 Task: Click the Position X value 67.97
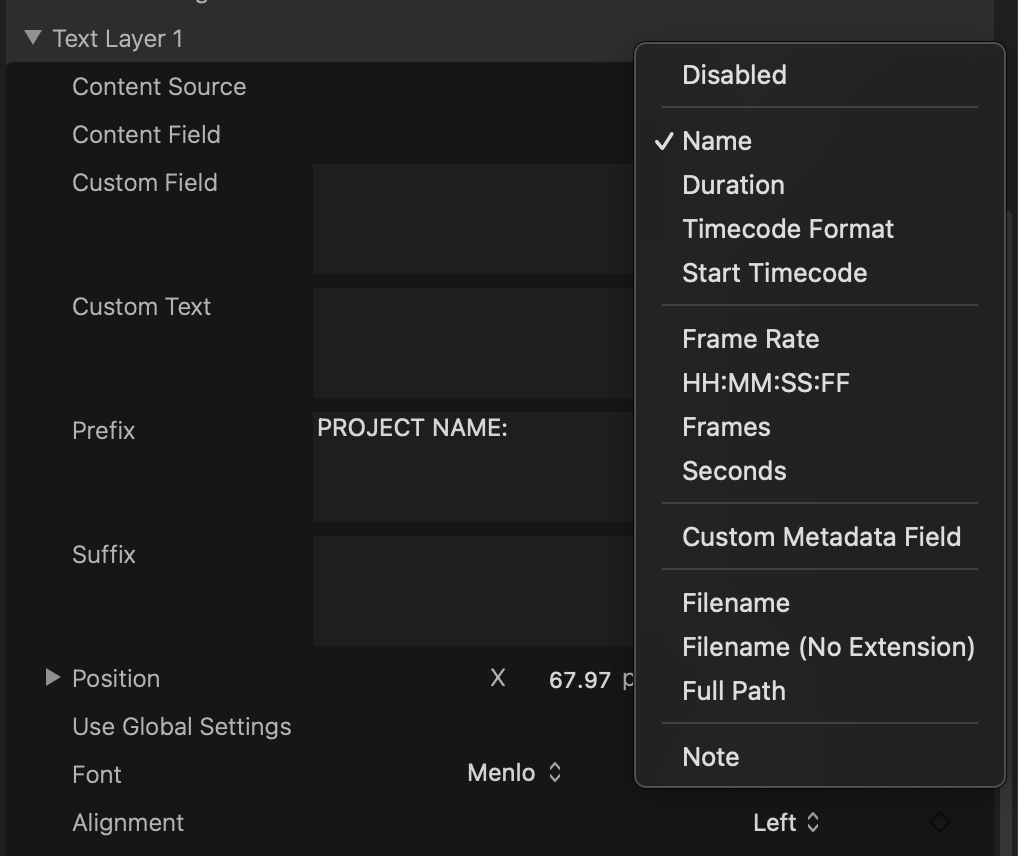point(580,680)
